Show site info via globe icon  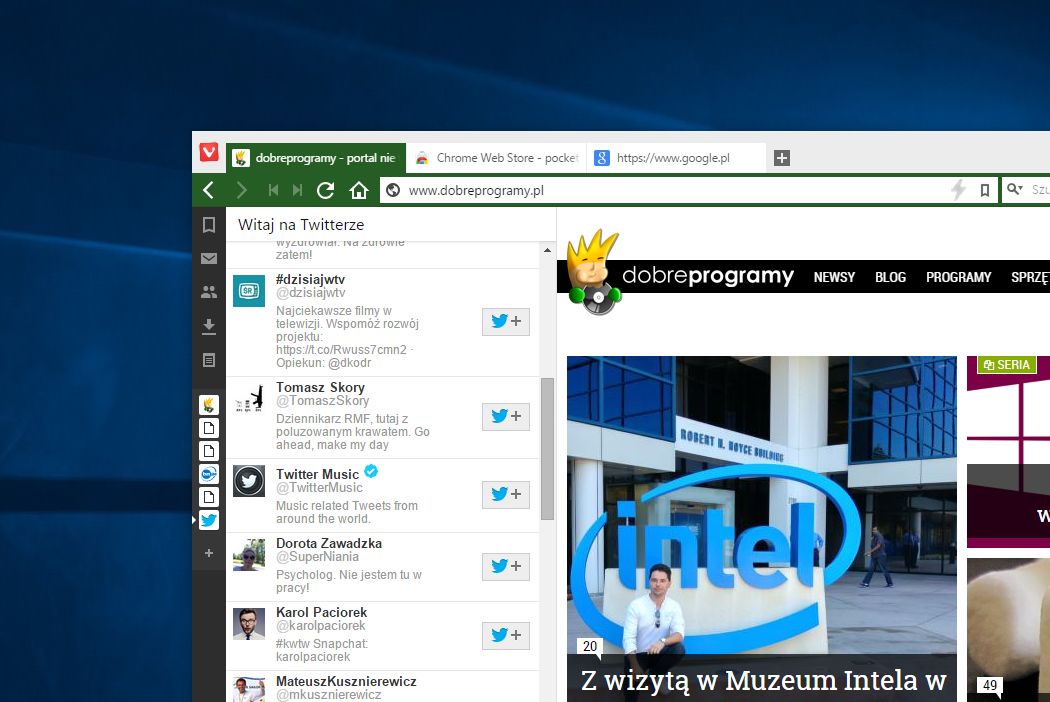393,190
